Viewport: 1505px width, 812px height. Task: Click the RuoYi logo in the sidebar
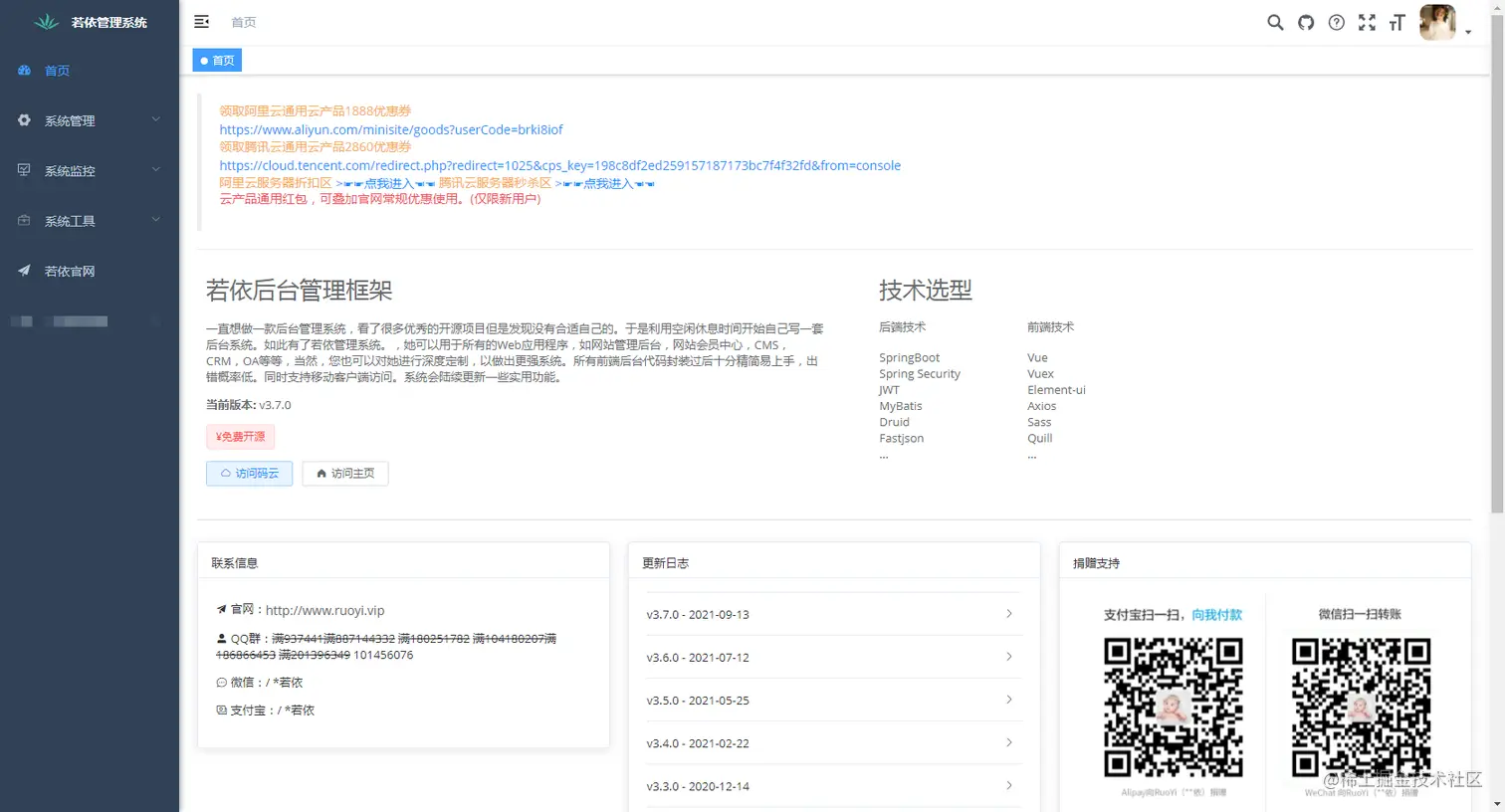[47, 22]
